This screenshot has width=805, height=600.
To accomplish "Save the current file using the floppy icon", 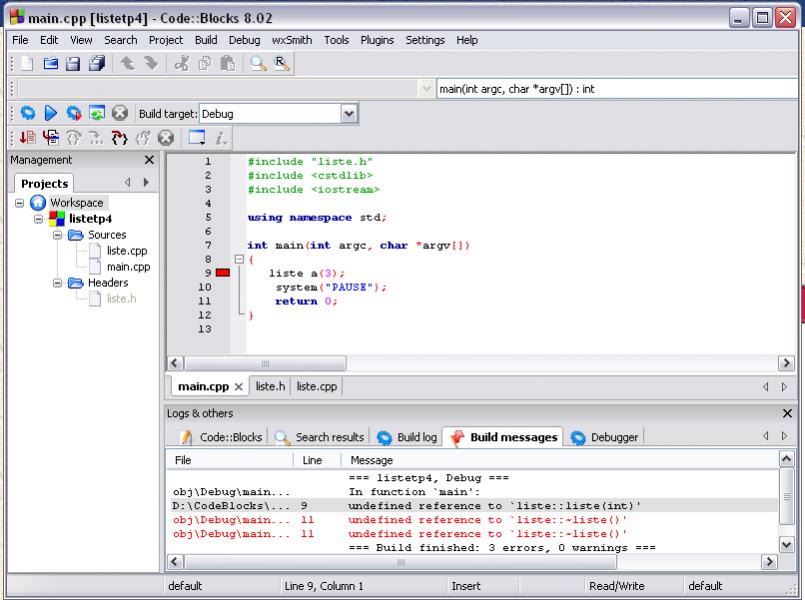I will (73, 64).
